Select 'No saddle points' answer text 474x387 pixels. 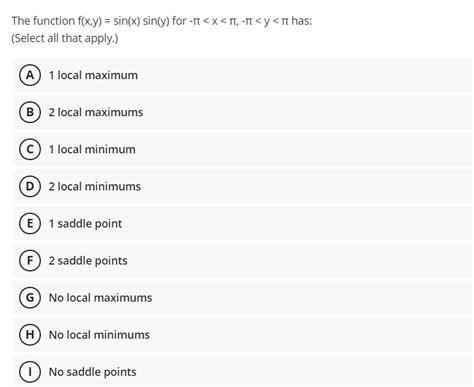(93, 372)
